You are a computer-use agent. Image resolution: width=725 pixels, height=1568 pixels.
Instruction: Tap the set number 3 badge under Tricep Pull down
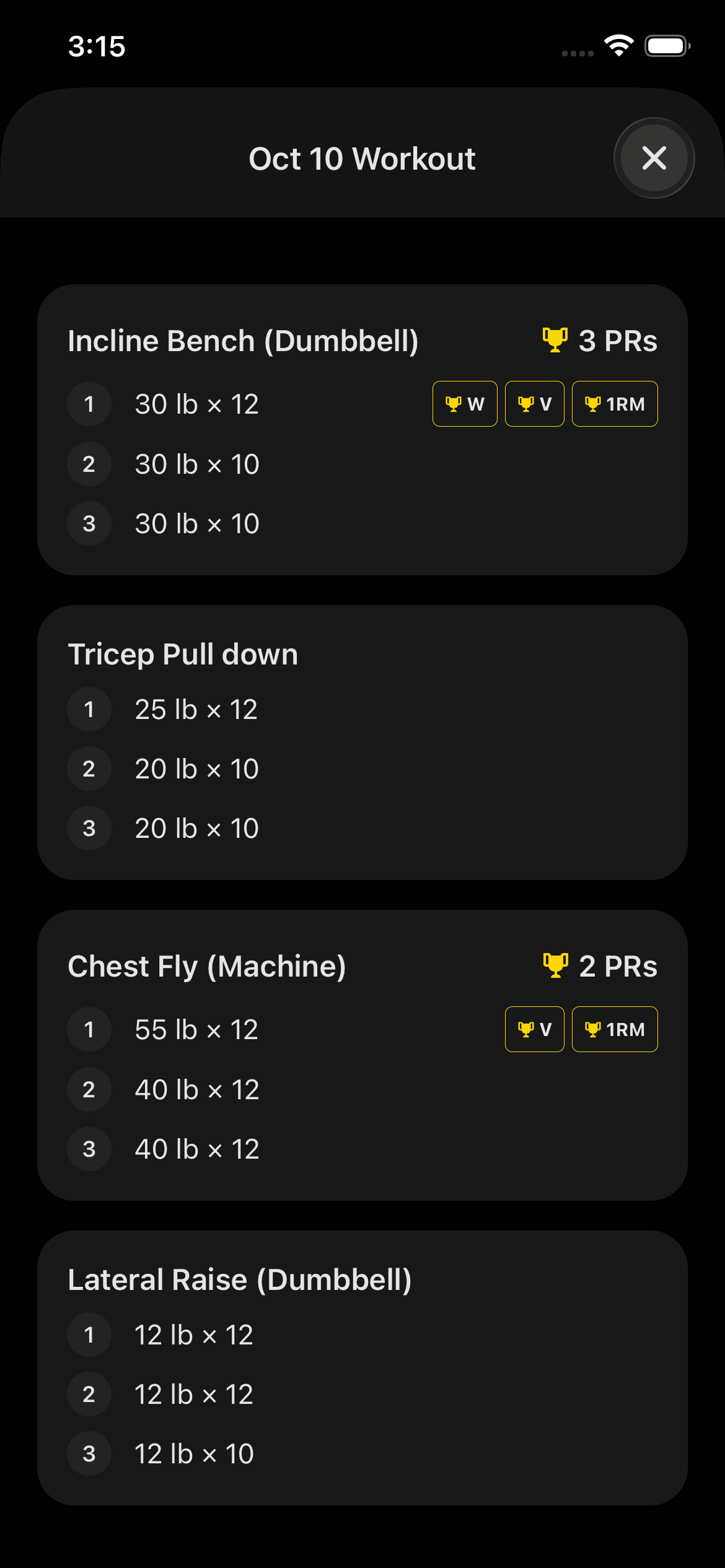pos(89,829)
